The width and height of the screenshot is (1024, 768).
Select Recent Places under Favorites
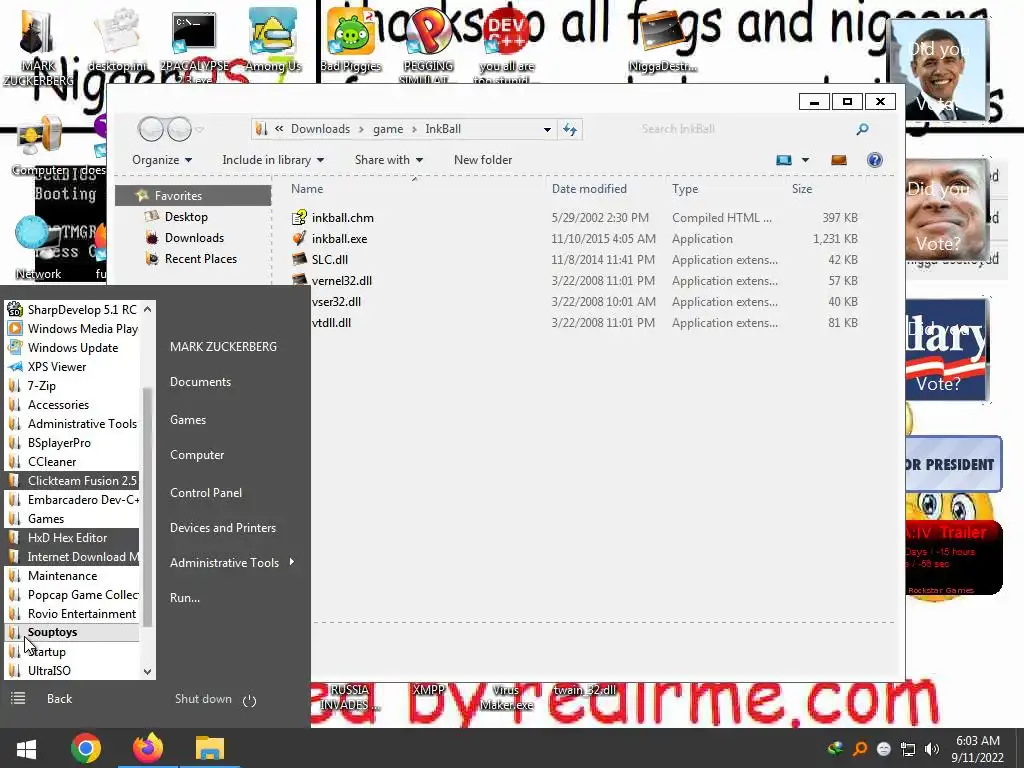(200, 259)
